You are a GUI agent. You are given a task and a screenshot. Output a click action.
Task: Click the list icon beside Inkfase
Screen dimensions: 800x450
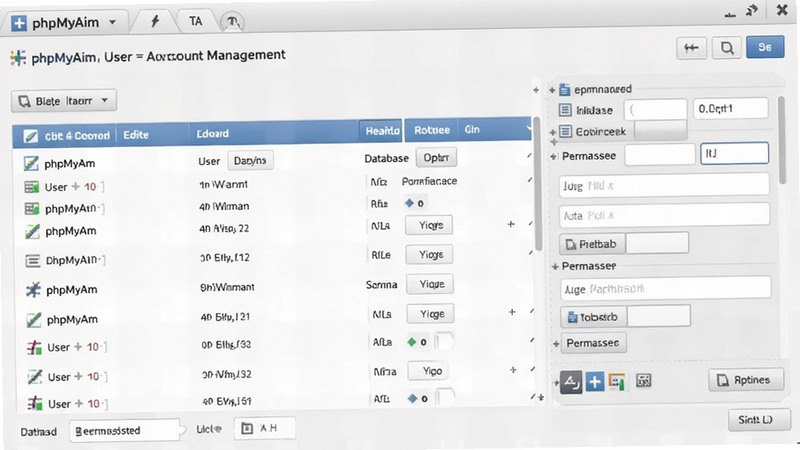tap(565, 110)
